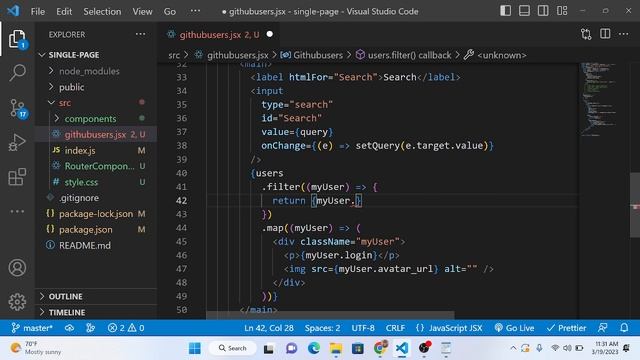Image resolution: width=640 pixels, height=360 pixels.
Task: Change end of line sequence CRLF
Action: point(395,328)
